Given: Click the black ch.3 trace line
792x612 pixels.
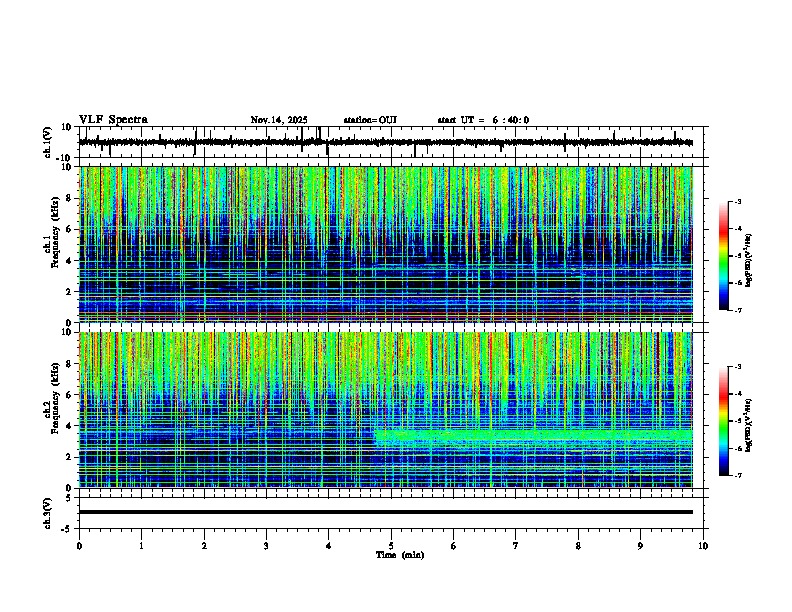Looking at the screenshot, I should pos(386,512).
